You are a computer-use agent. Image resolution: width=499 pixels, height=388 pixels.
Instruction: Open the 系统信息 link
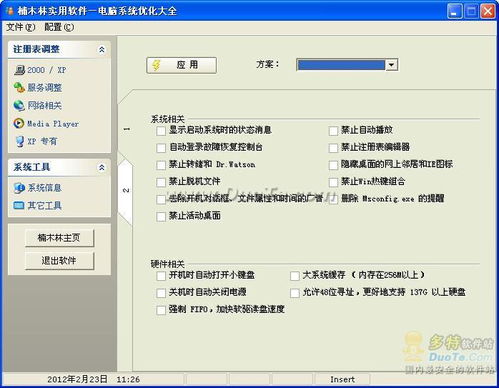click(45, 188)
